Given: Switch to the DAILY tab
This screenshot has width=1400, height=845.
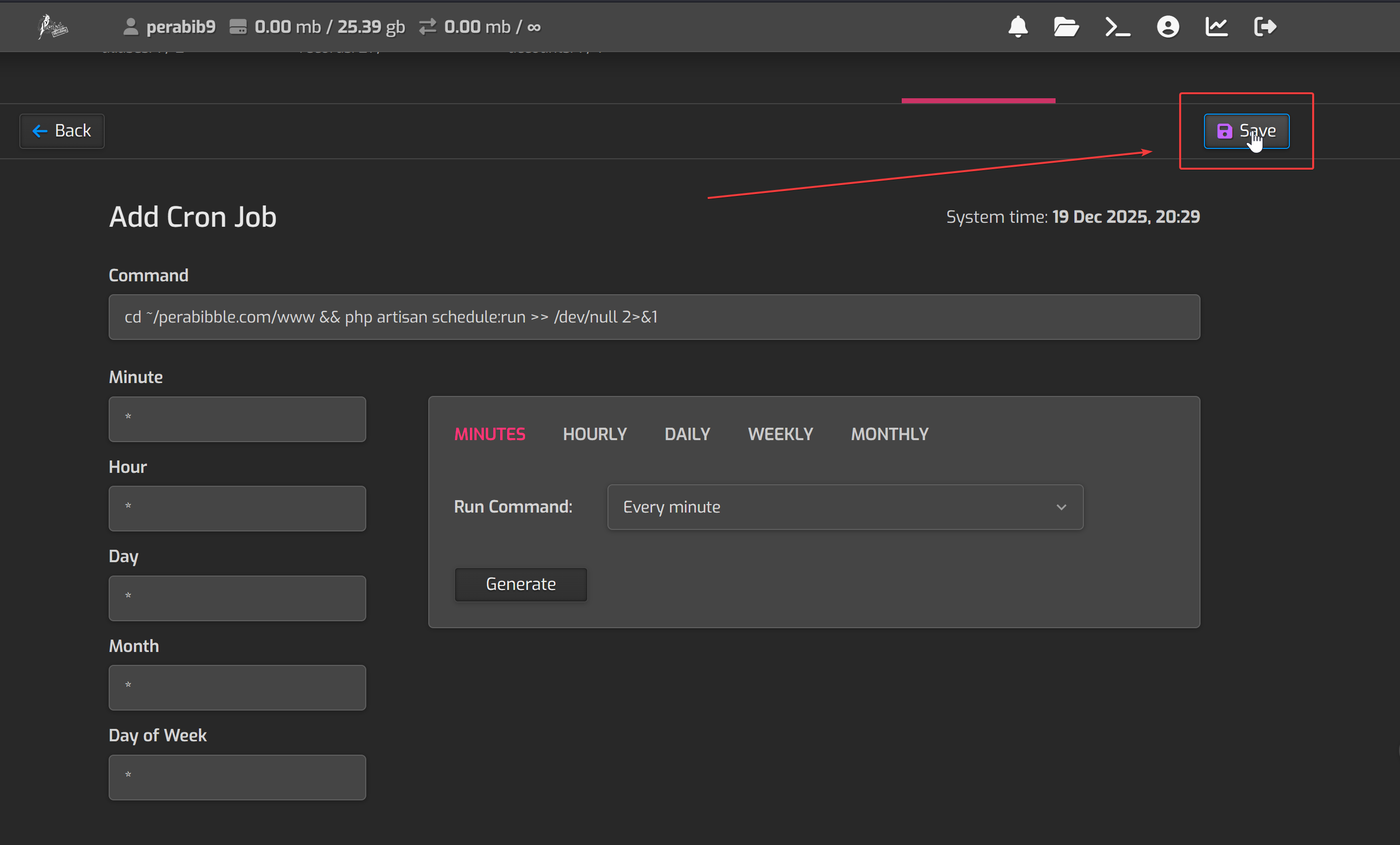Looking at the screenshot, I should [687, 434].
